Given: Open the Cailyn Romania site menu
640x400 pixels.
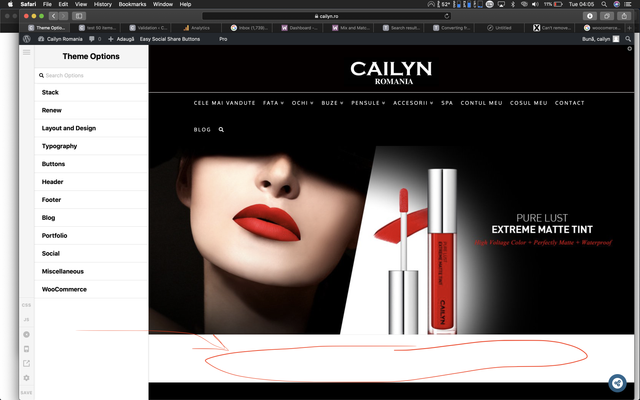Looking at the screenshot, I should click(x=60, y=39).
